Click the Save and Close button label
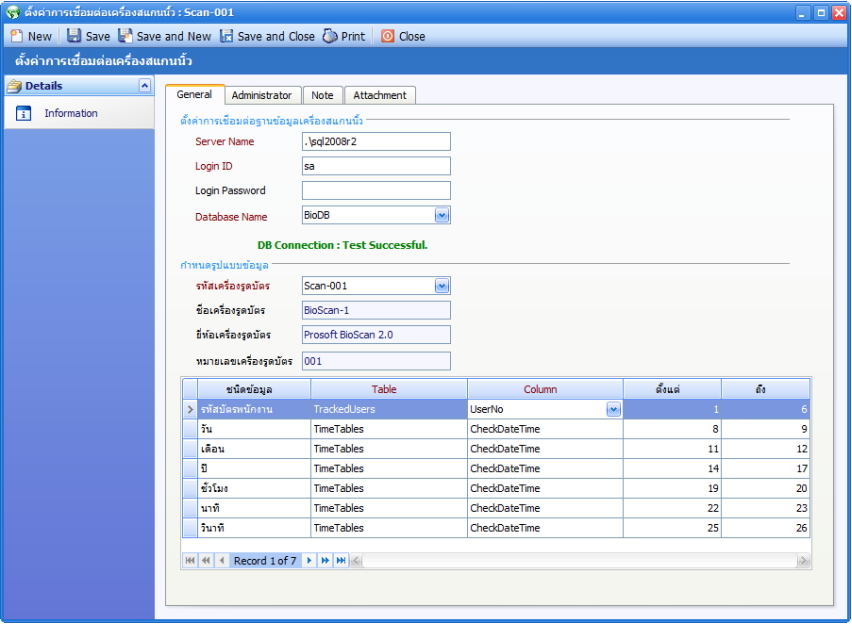The height and width of the screenshot is (624, 852). [x=276, y=36]
